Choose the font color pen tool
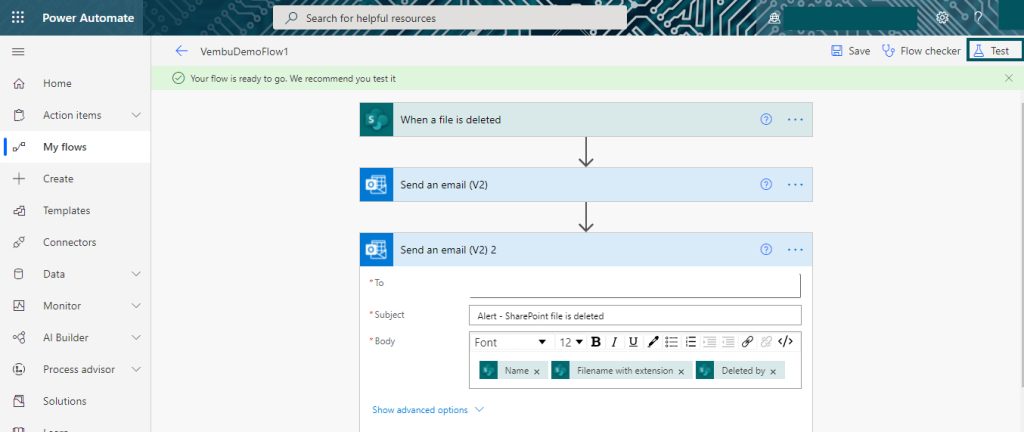The width and height of the screenshot is (1024, 432). tap(652, 342)
